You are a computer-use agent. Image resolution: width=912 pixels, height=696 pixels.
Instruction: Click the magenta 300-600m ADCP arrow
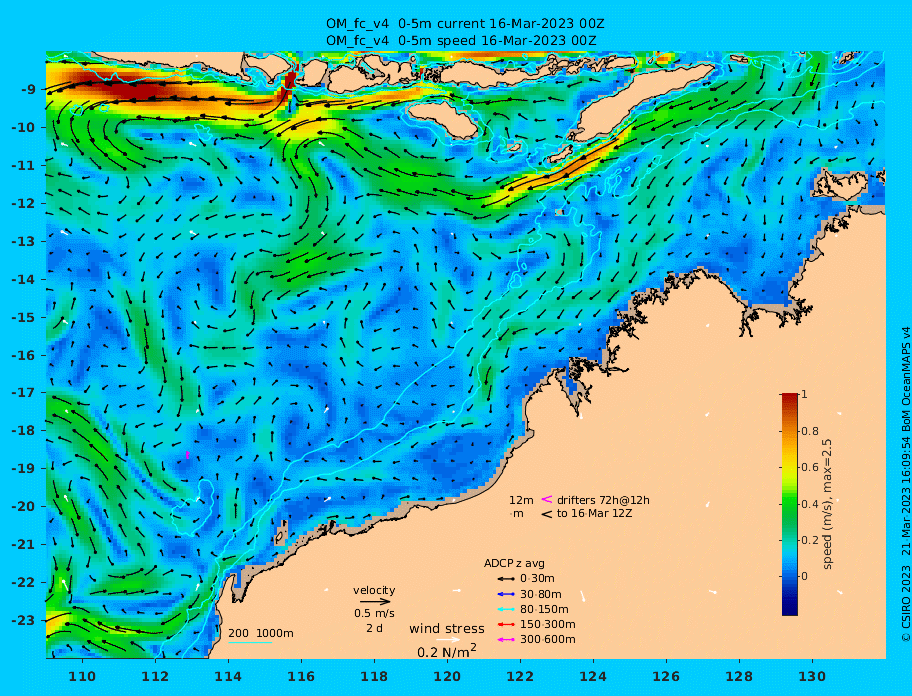506,640
